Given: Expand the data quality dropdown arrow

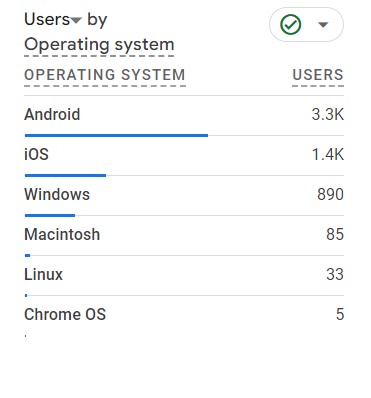Looking at the screenshot, I should 323,25.
